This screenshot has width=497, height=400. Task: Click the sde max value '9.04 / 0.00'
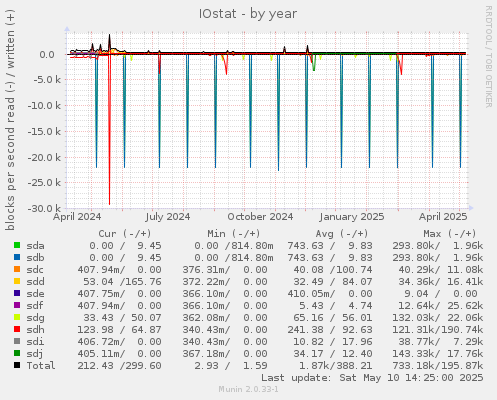441,294
